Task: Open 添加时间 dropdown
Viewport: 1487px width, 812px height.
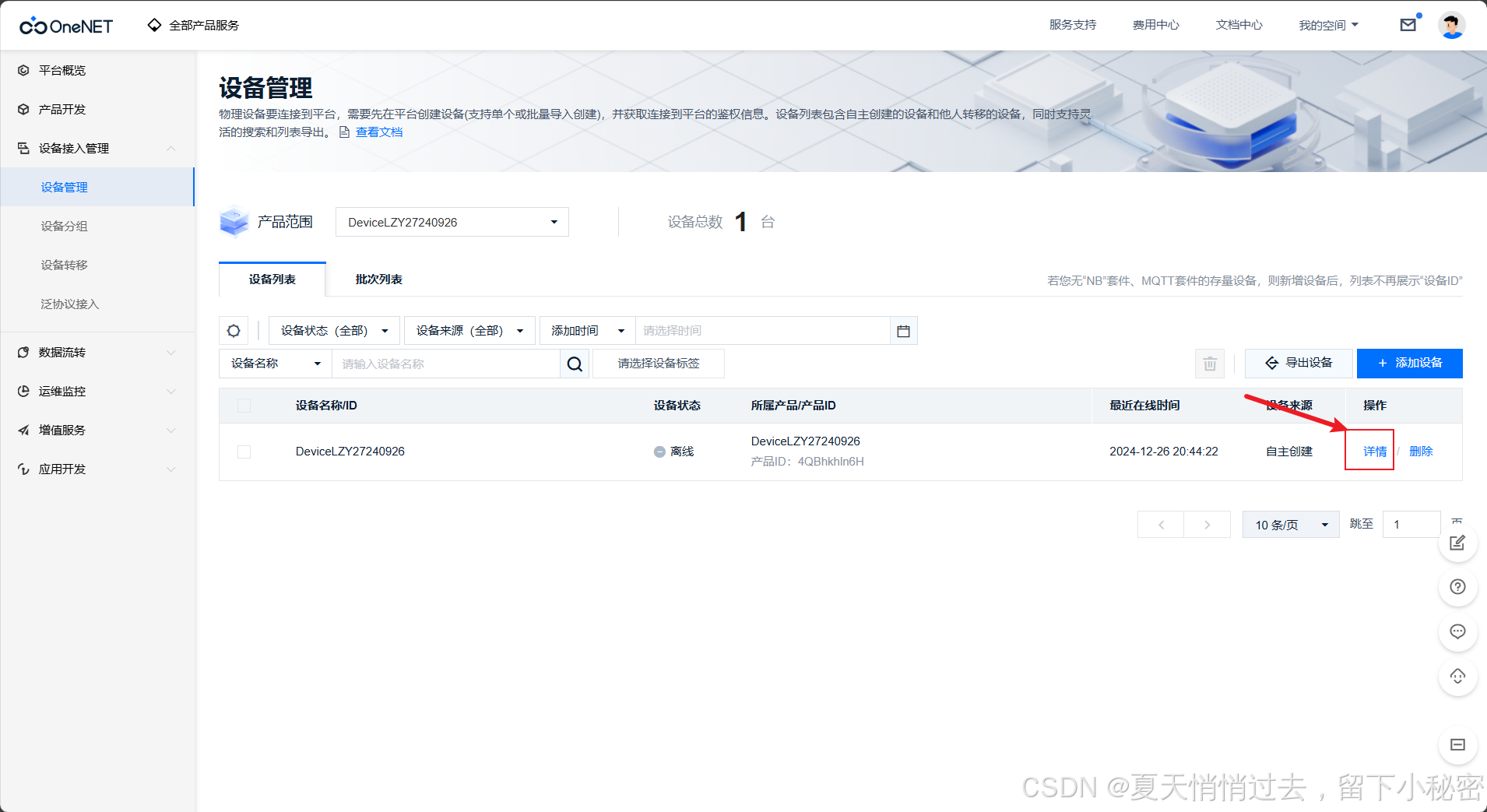Action: click(588, 331)
